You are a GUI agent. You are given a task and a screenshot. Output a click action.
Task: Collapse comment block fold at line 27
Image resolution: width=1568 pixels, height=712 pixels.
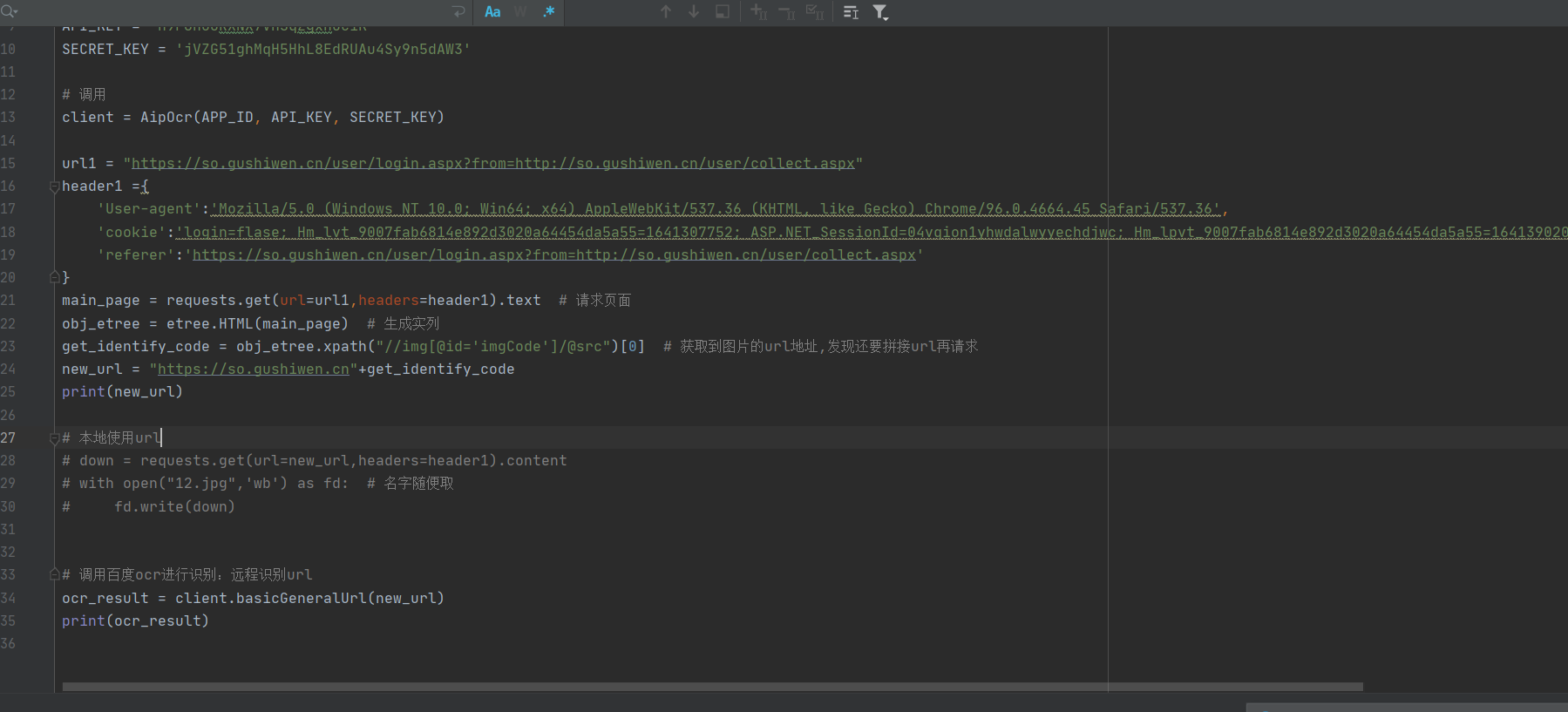tap(54, 438)
